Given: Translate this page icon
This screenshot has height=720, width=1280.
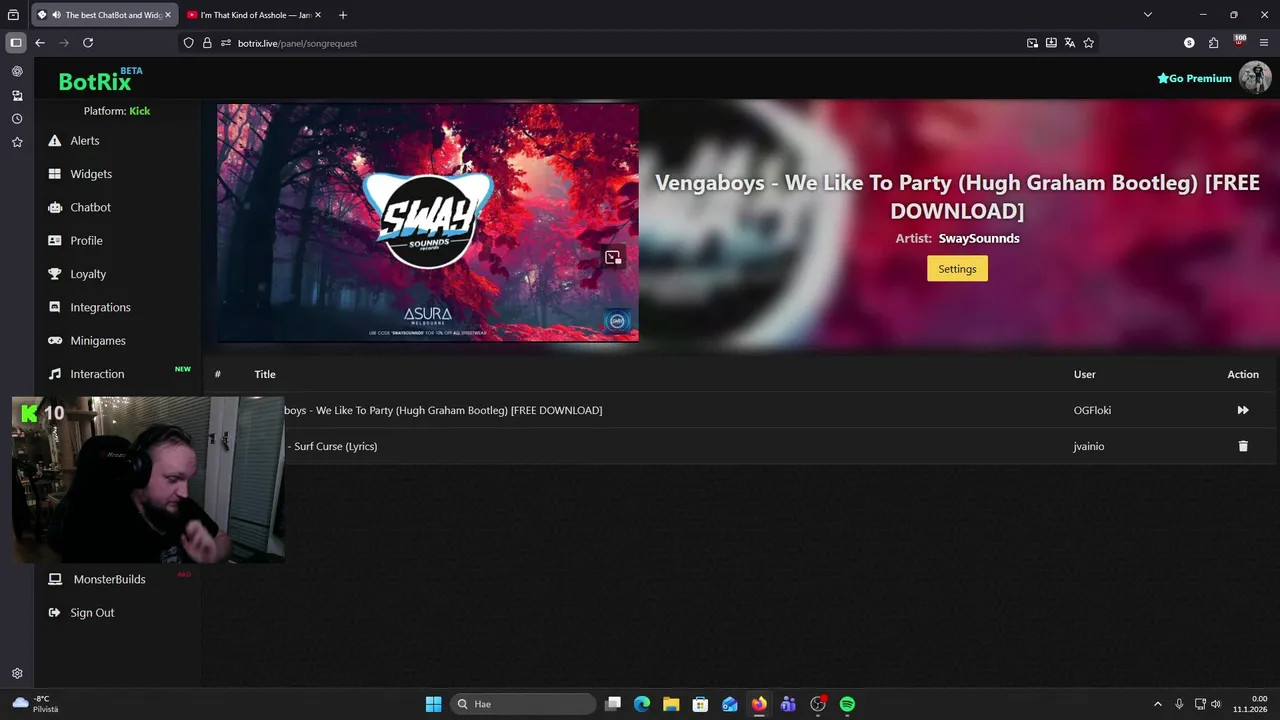Looking at the screenshot, I should pyautogui.click(x=1070, y=43).
